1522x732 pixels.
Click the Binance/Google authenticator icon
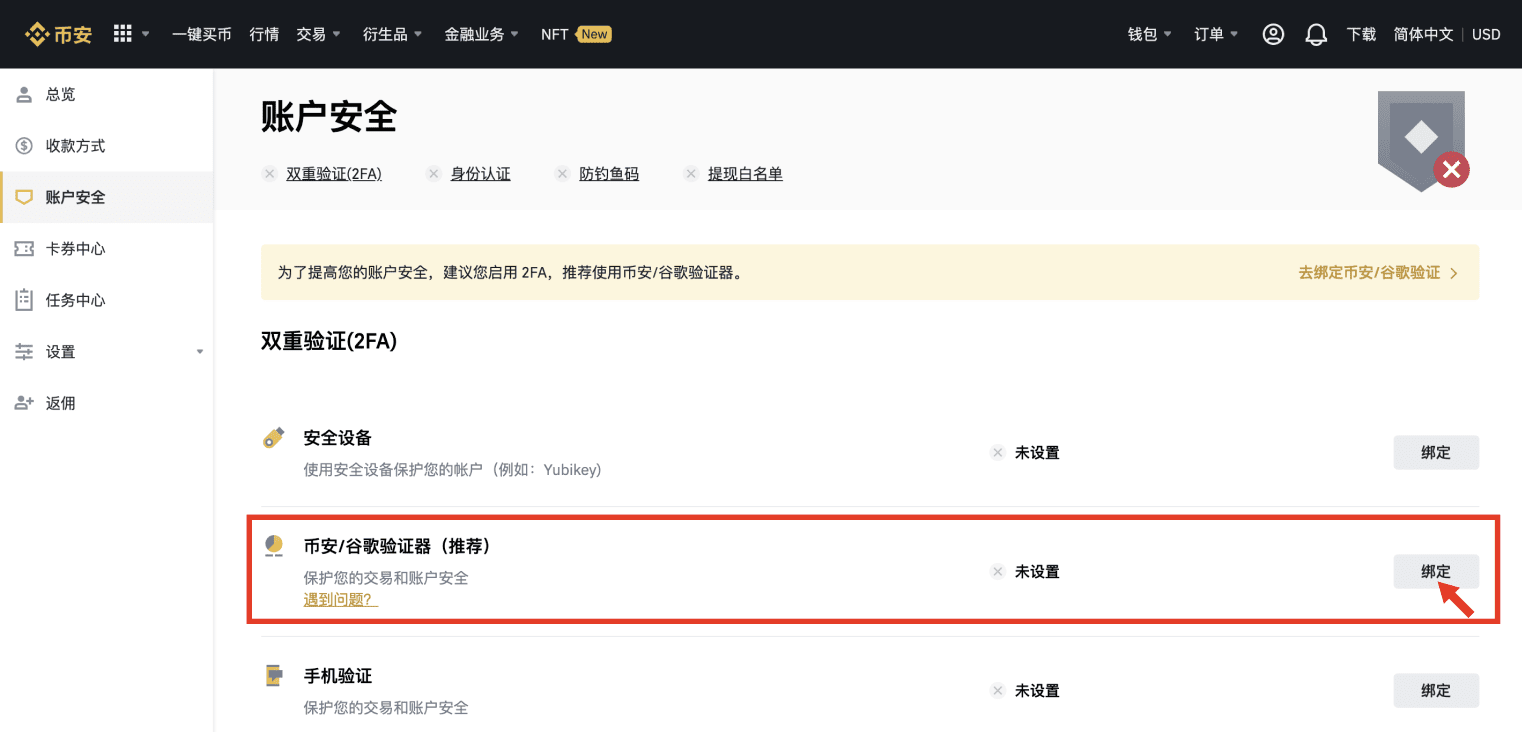[x=274, y=546]
